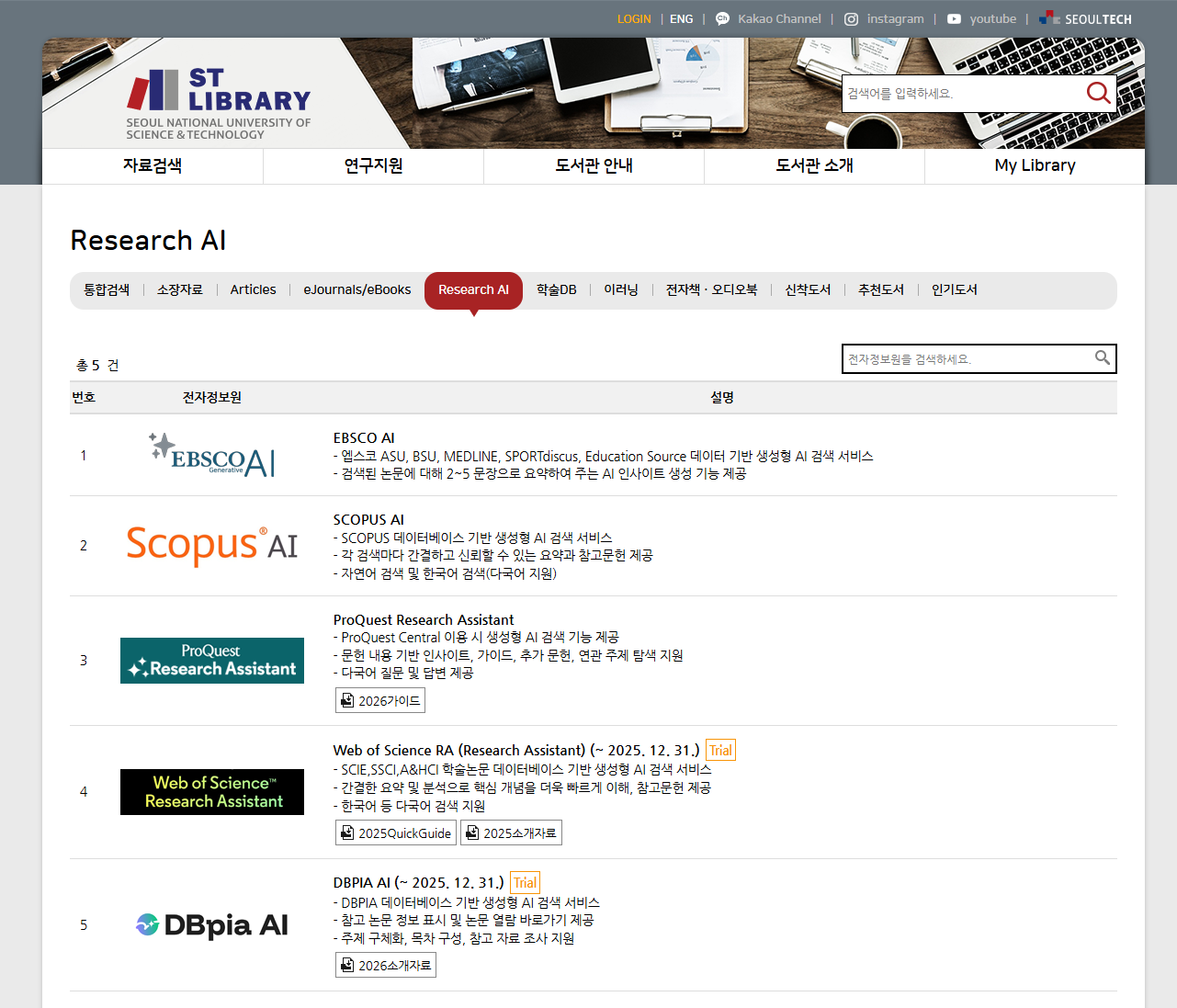
Task: Open the Scopus AI logo
Action: point(212,546)
